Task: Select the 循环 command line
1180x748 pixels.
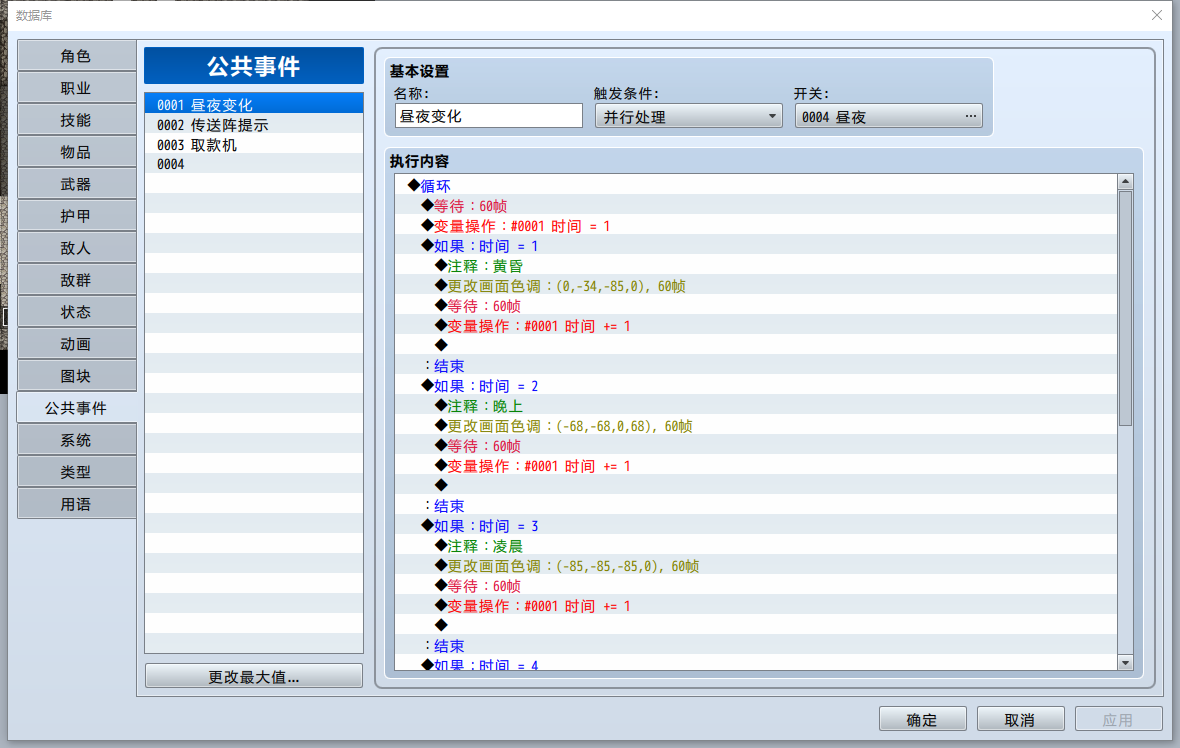Action: coord(756,185)
